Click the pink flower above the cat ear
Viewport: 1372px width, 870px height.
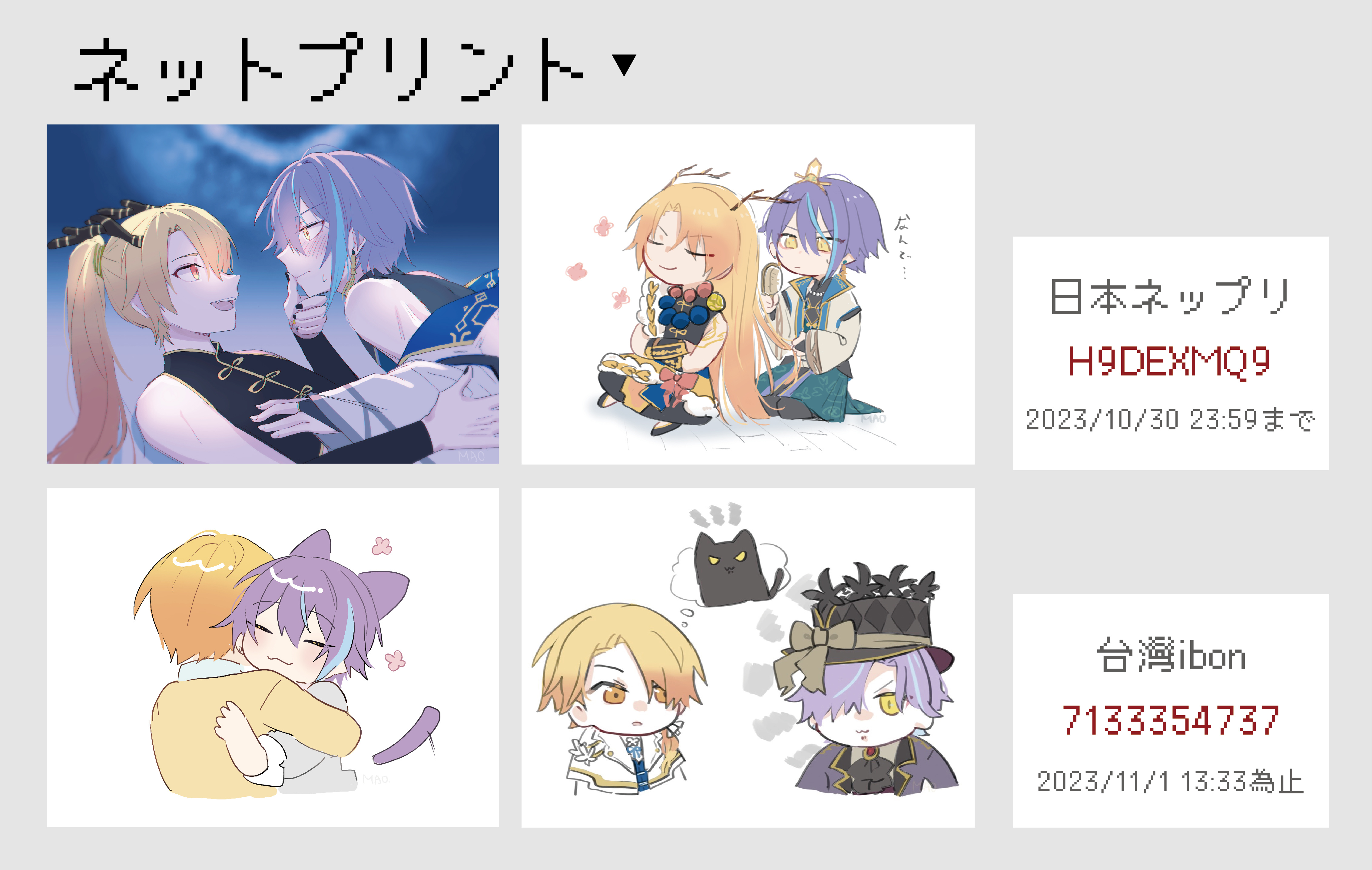(382, 546)
